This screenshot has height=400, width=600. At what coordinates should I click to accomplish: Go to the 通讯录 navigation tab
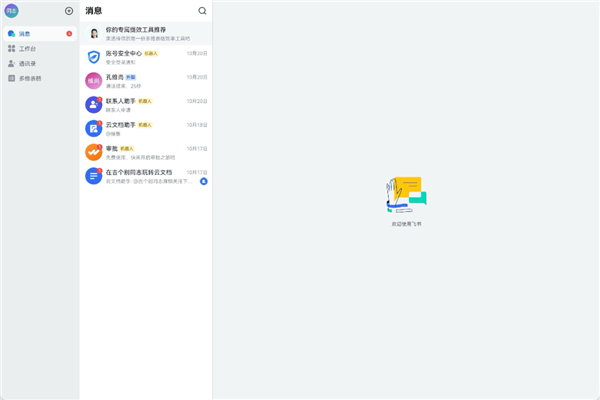[x=40, y=64]
